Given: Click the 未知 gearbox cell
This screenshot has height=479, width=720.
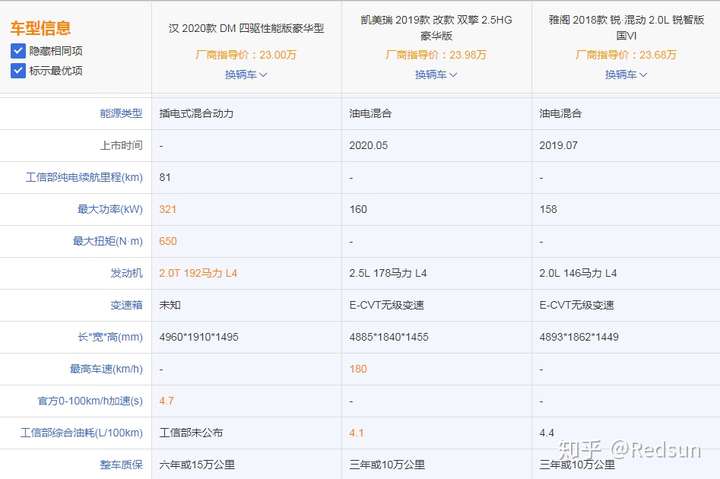Looking at the screenshot, I should tap(170, 305).
